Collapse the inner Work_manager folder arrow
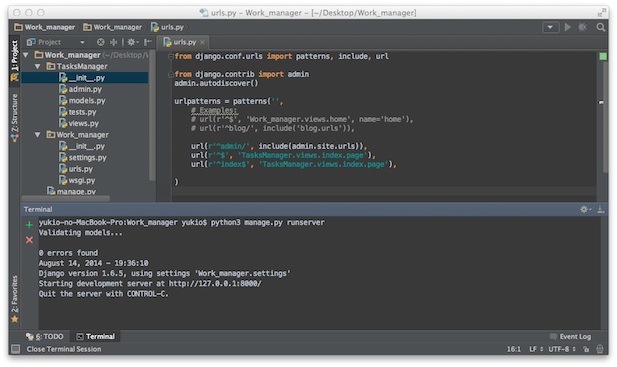This screenshot has height=367, width=617. pyautogui.click(x=38, y=135)
